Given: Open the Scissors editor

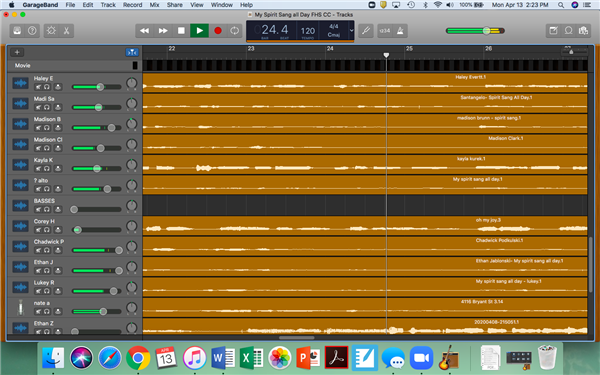Looking at the screenshot, I should 66,31.
